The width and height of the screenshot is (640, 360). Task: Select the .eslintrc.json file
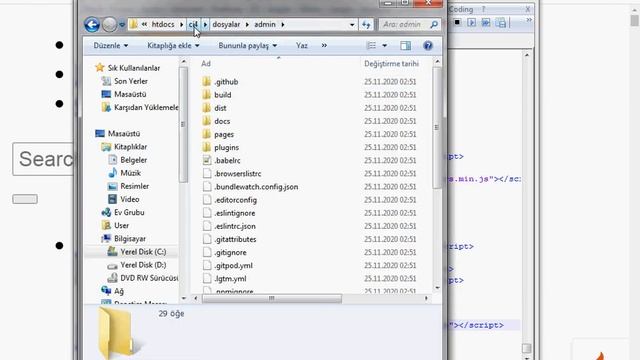tap(235, 226)
